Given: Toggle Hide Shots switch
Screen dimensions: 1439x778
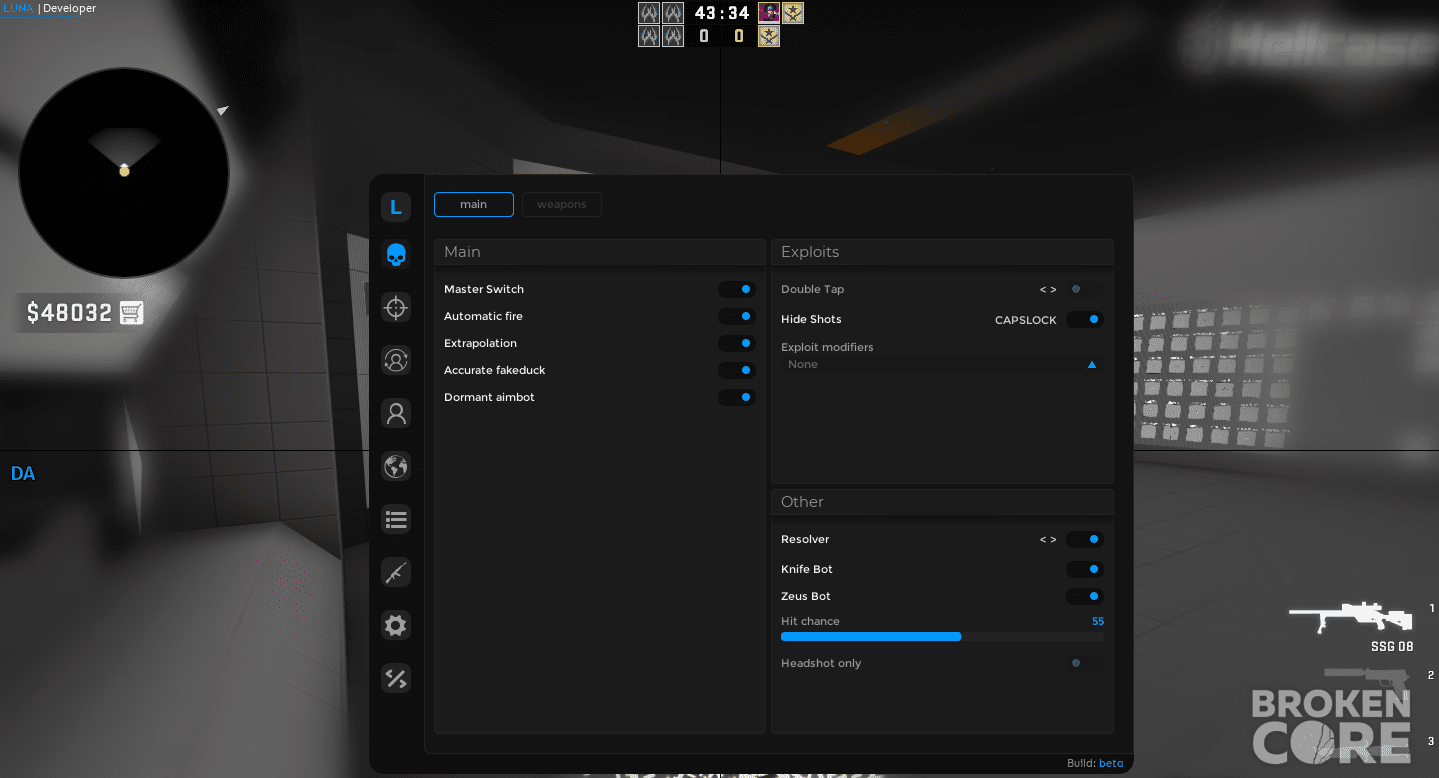Looking at the screenshot, I should point(1085,319).
